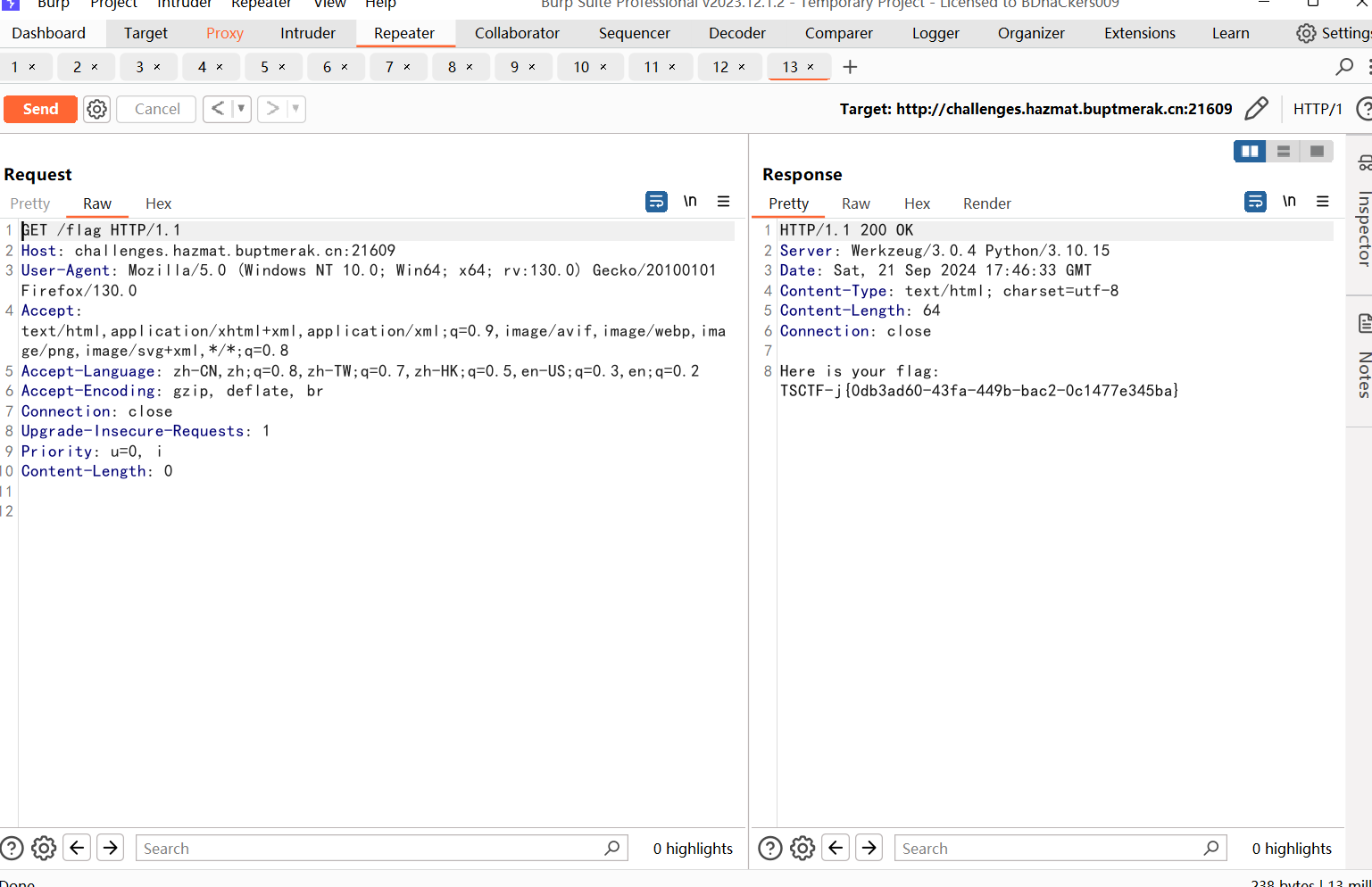Open history back dropdown arrow
Viewport: 1372px width, 887px height.
click(241, 109)
